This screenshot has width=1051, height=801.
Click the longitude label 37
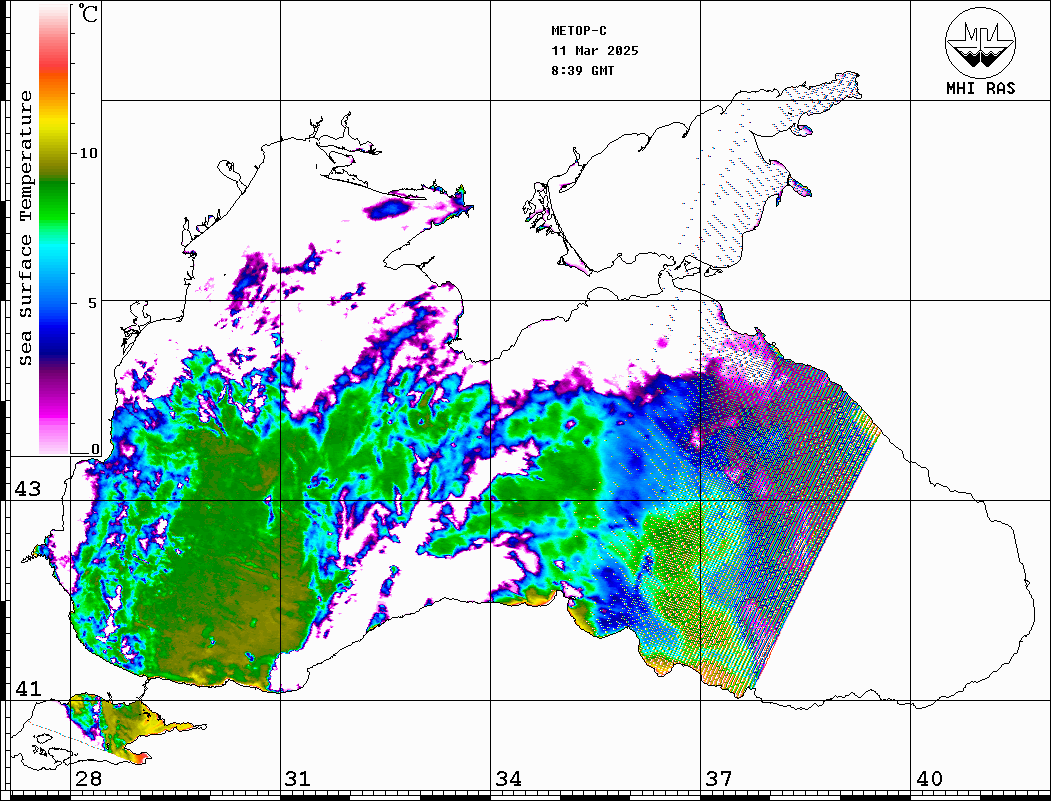[x=718, y=779]
